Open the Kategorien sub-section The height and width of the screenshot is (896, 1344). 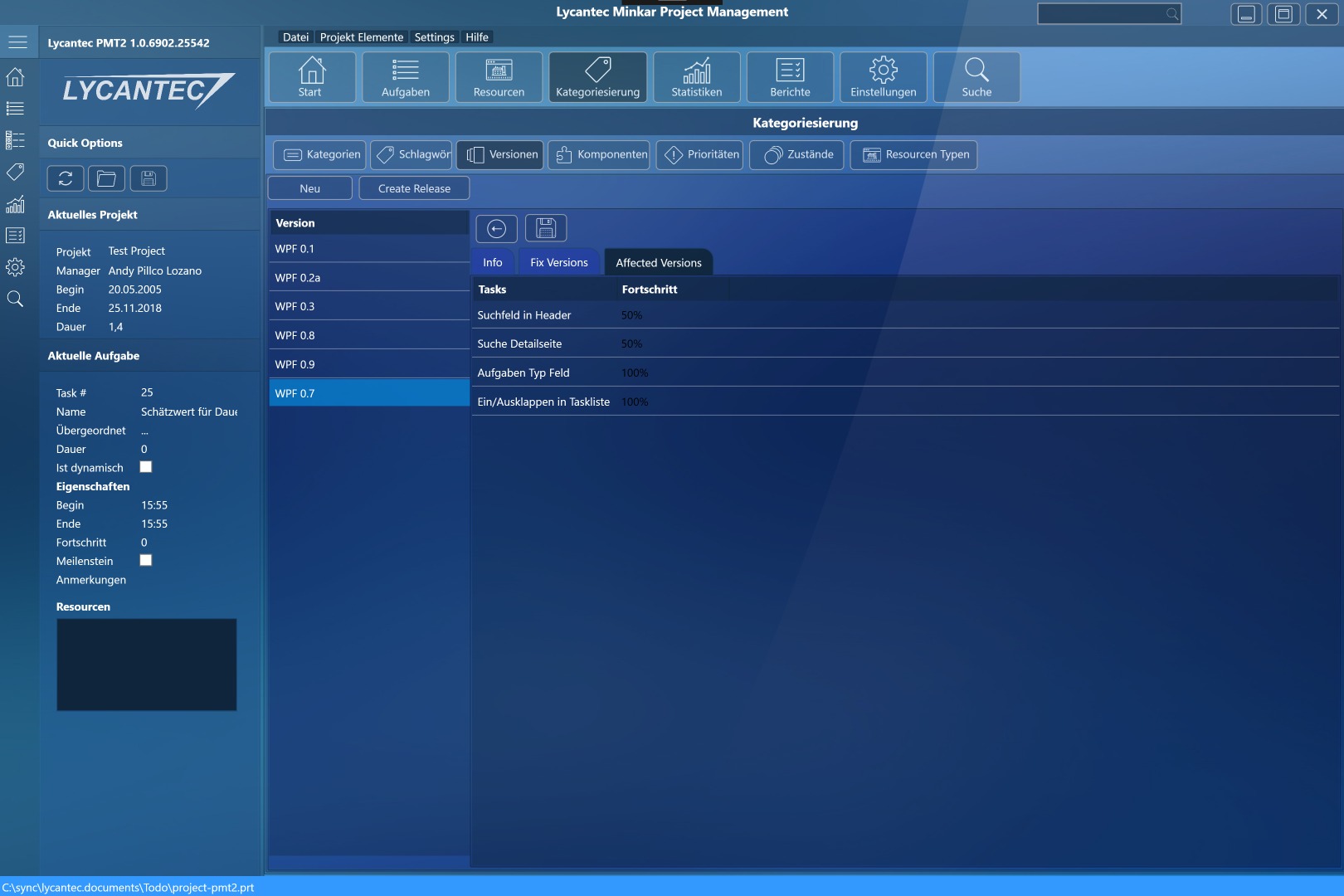pos(321,155)
